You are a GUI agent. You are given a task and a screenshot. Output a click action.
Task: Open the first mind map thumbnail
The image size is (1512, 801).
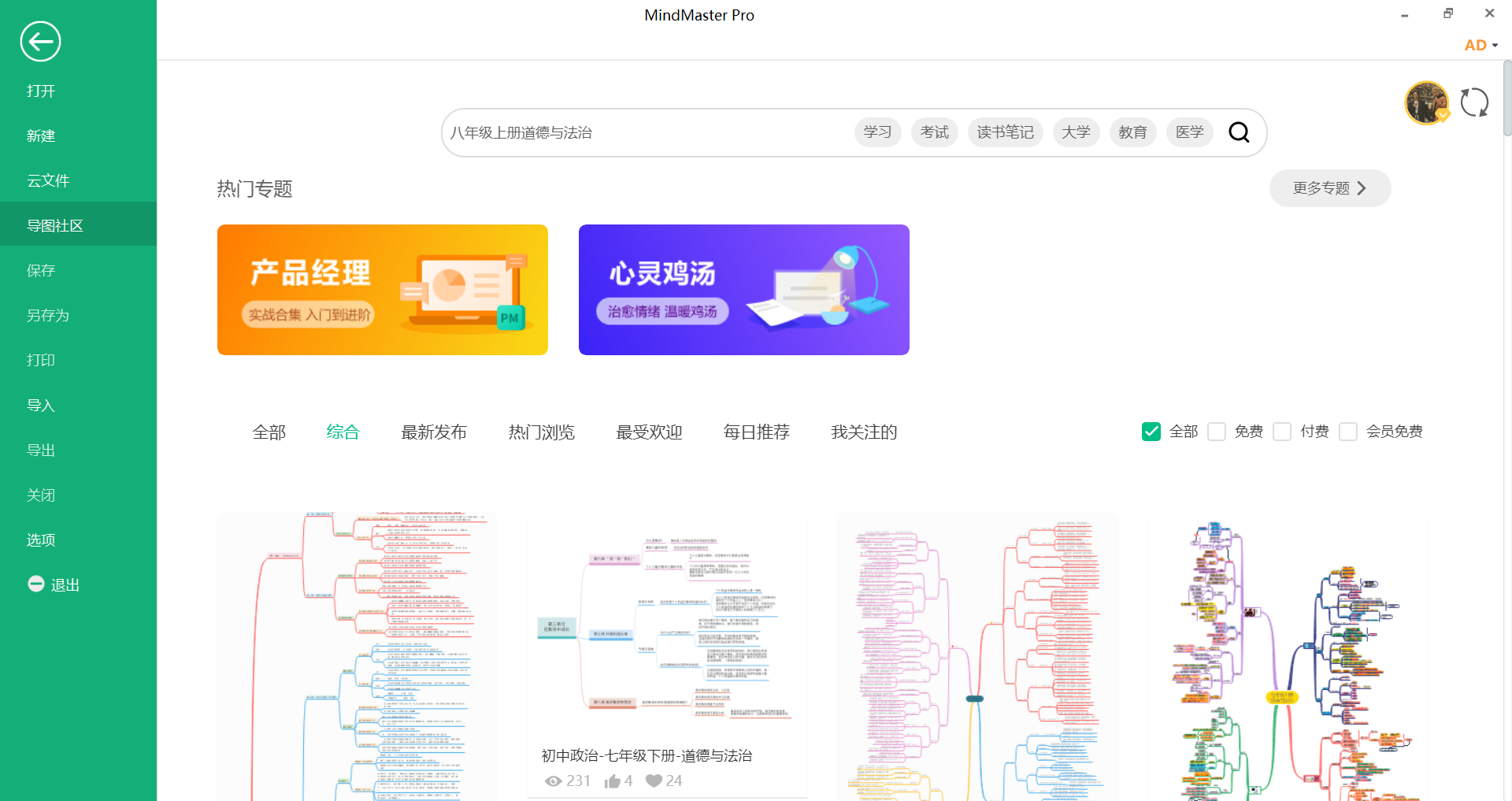(x=357, y=657)
